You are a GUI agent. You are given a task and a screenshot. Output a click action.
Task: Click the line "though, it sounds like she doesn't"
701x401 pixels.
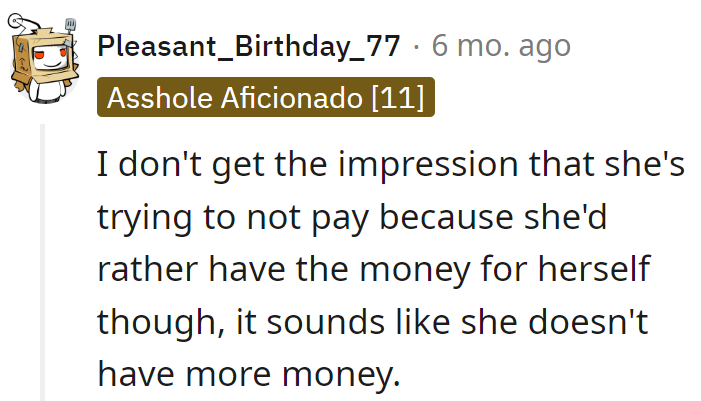pyautogui.click(x=383, y=322)
